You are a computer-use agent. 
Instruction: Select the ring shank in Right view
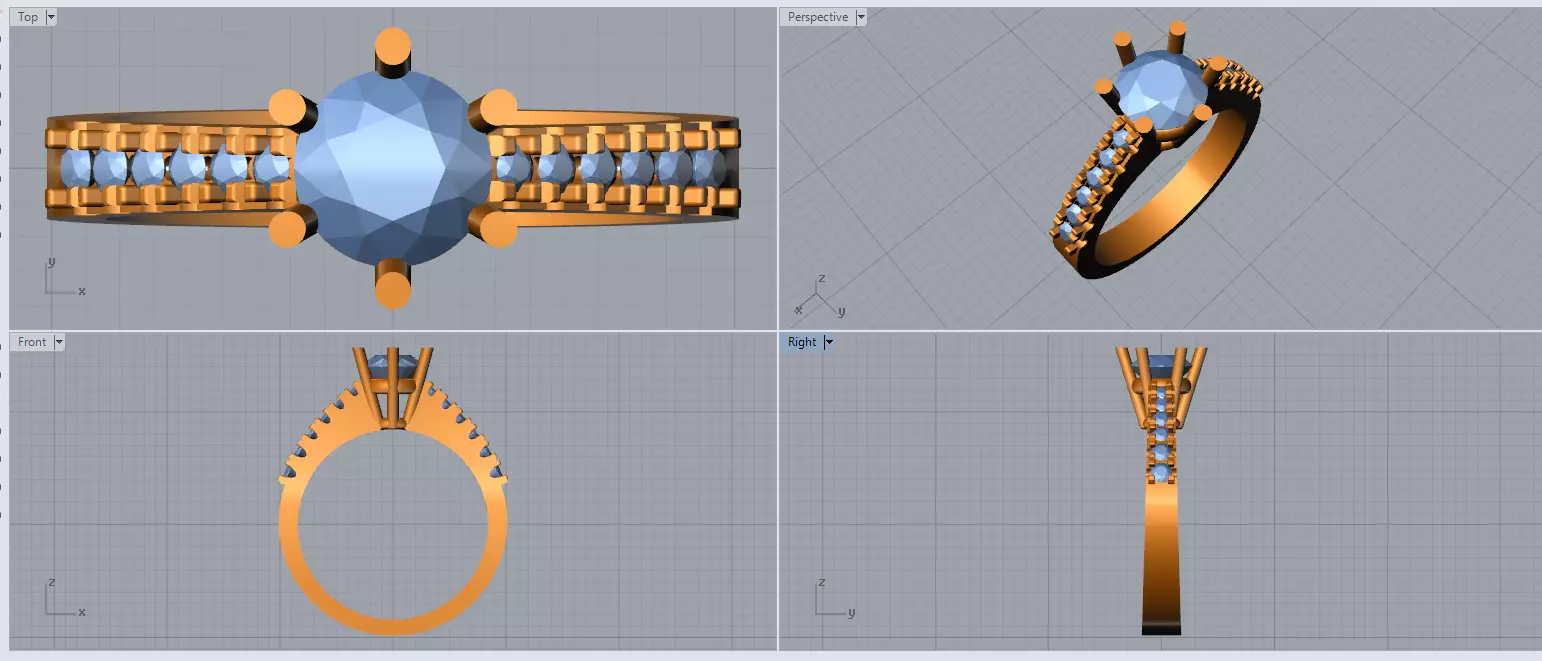pos(1161,560)
